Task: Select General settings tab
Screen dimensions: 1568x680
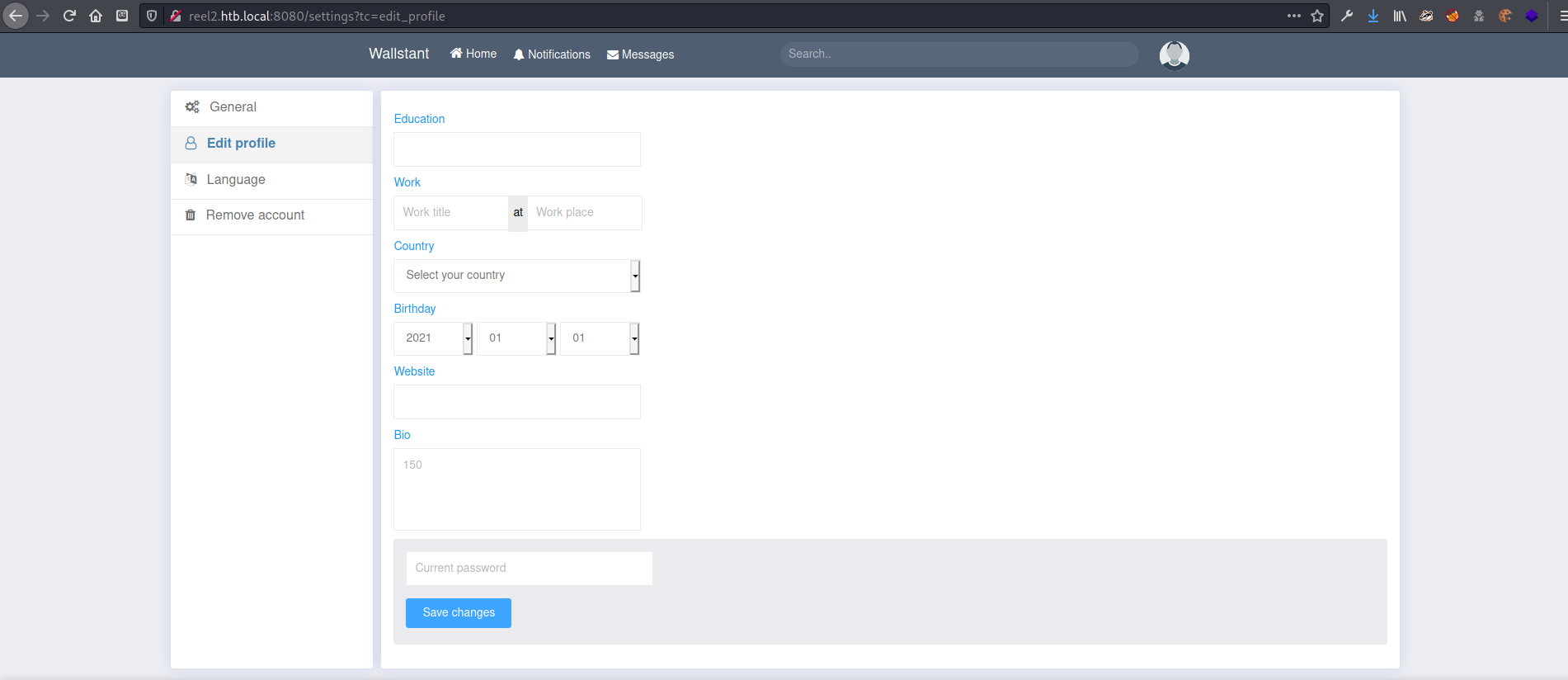Action: coord(233,107)
